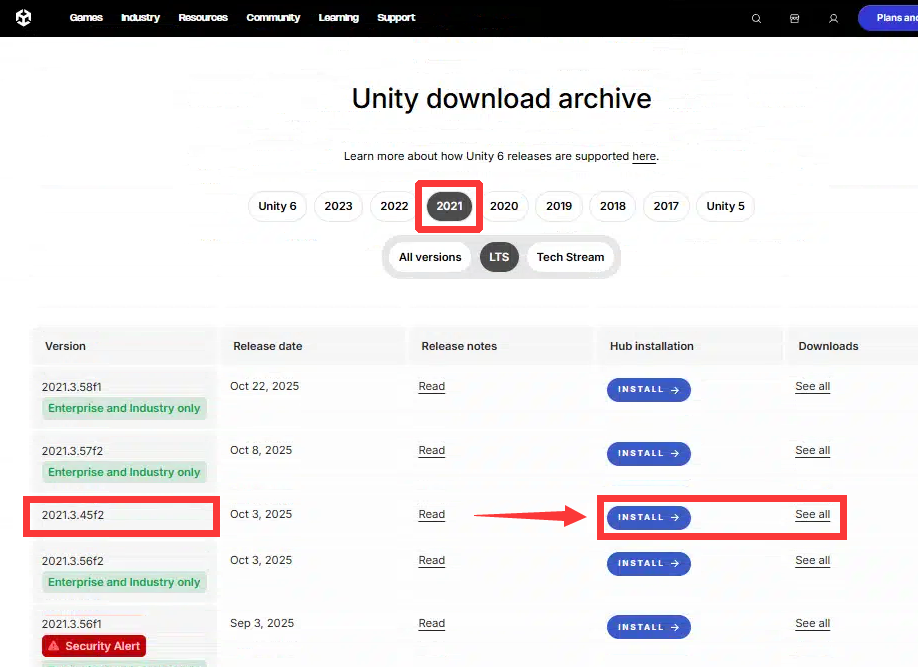Switch to the 2022 version tab
This screenshot has width=918, height=667.
[394, 206]
